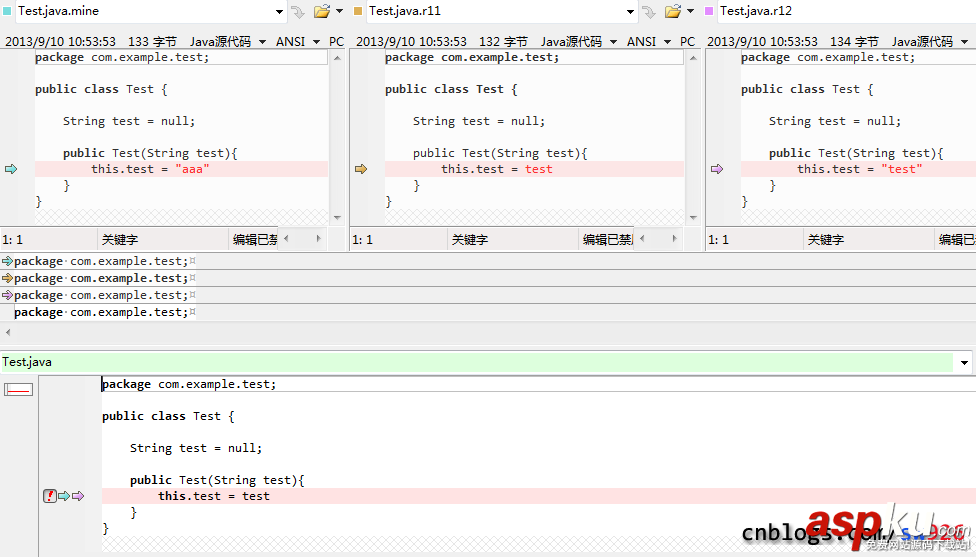This screenshot has height=557, width=976.
Task: Expand the Test.java.mine path dropdown
Action: 279,11
